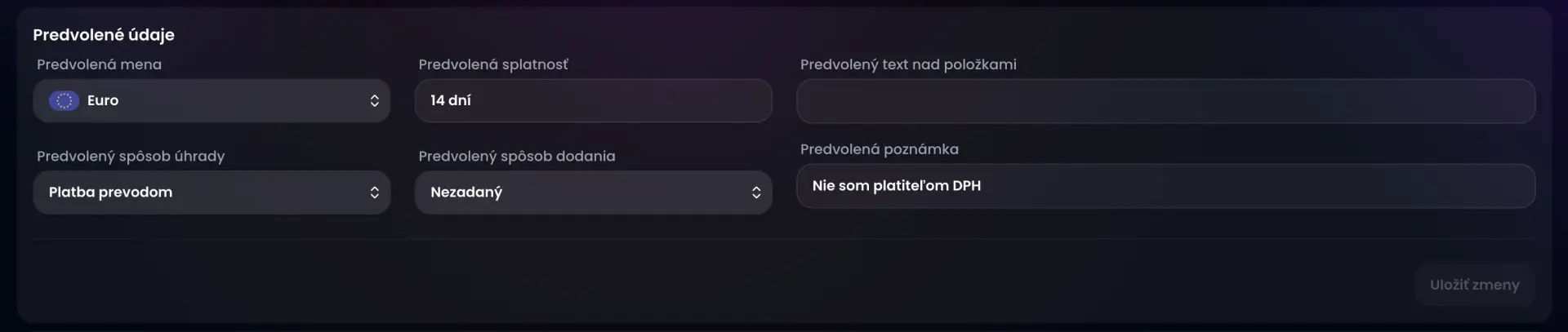This screenshot has width=1568, height=332.
Task: Click the Predvolená mena label
Action: [99, 64]
